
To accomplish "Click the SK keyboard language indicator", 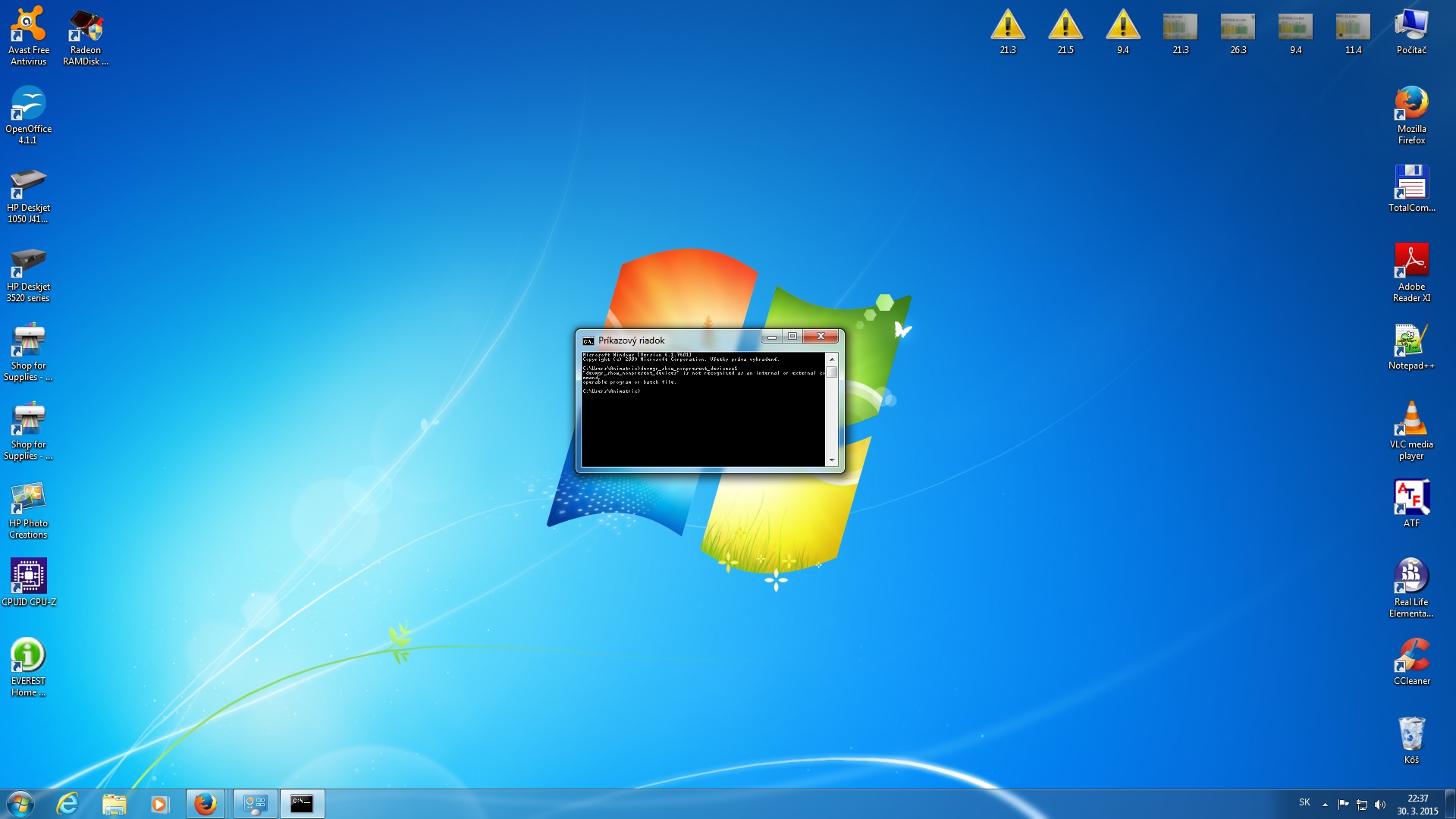I will click(x=1304, y=802).
